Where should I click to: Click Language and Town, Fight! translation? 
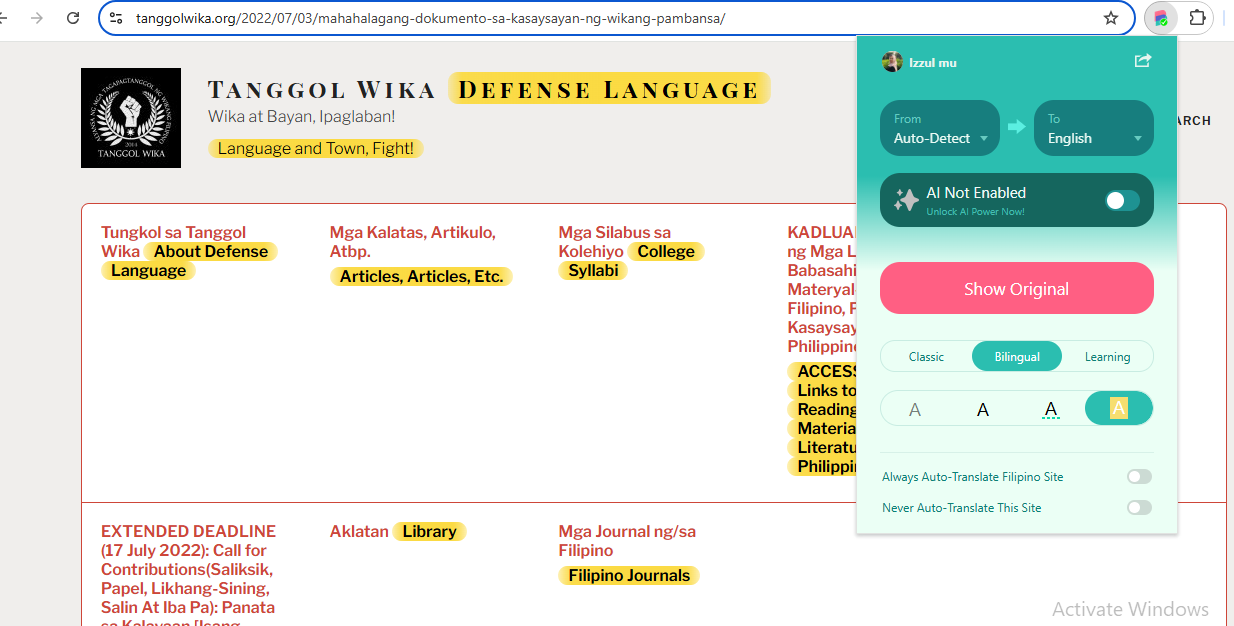click(316, 148)
